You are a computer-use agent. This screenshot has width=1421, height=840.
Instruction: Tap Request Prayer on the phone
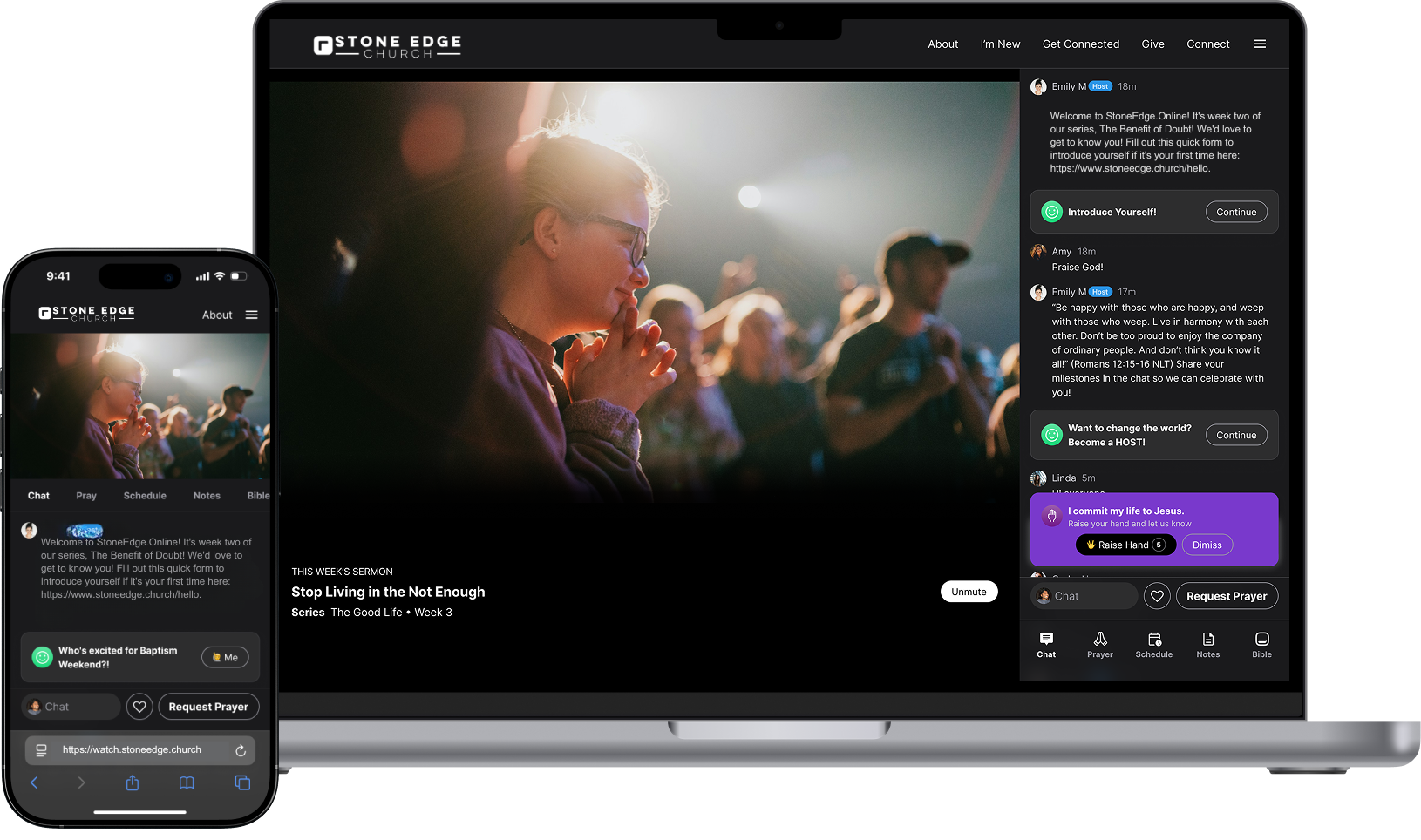[208, 707]
